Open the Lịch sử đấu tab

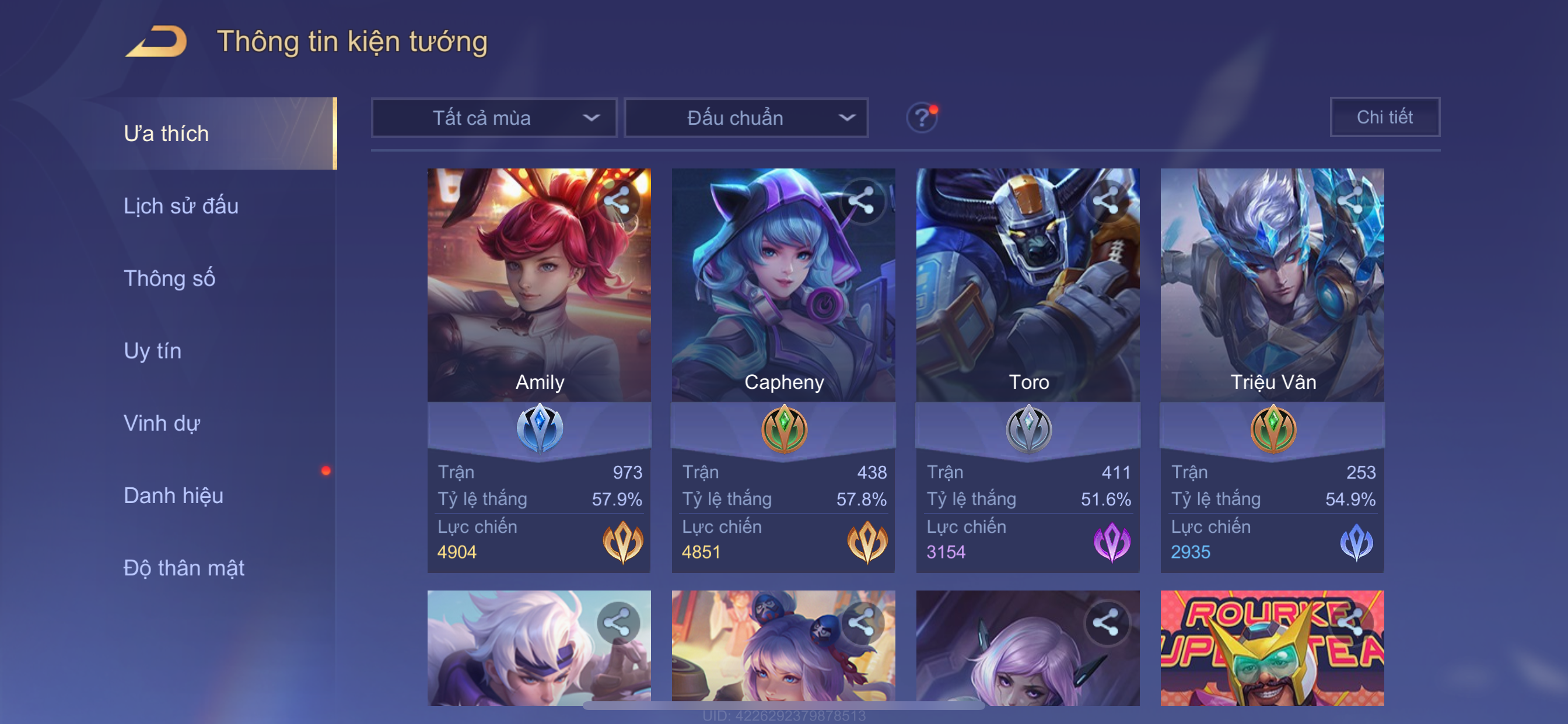point(181,206)
